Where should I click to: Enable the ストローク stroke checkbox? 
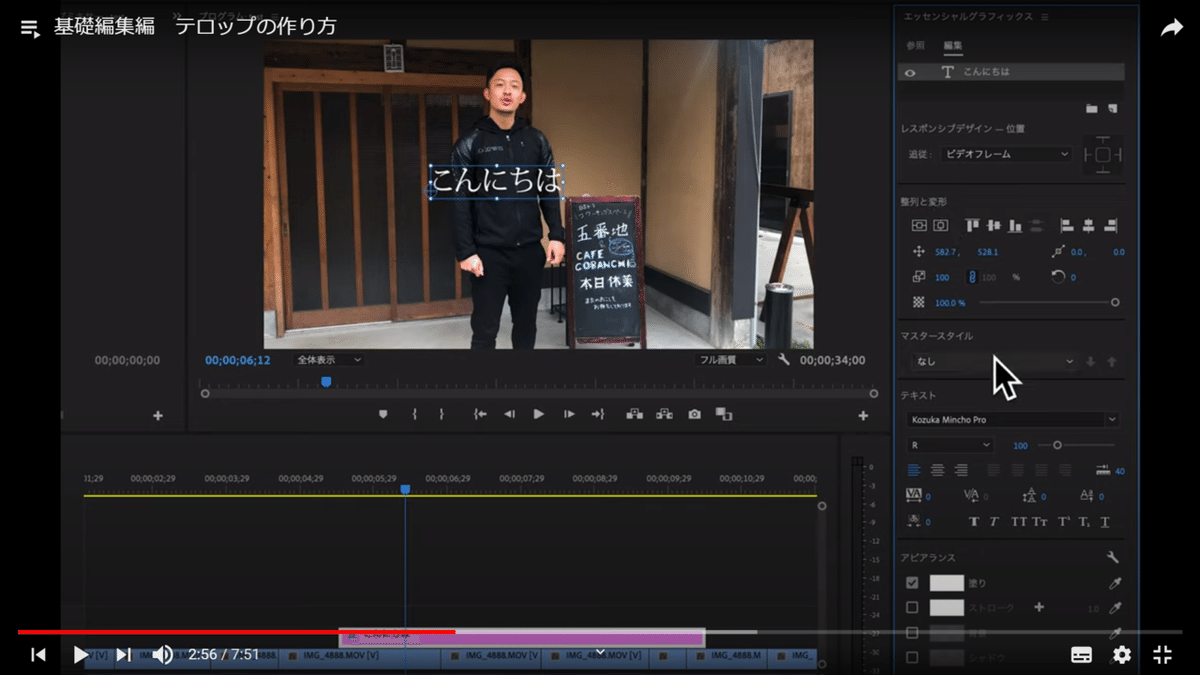[x=912, y=608]
